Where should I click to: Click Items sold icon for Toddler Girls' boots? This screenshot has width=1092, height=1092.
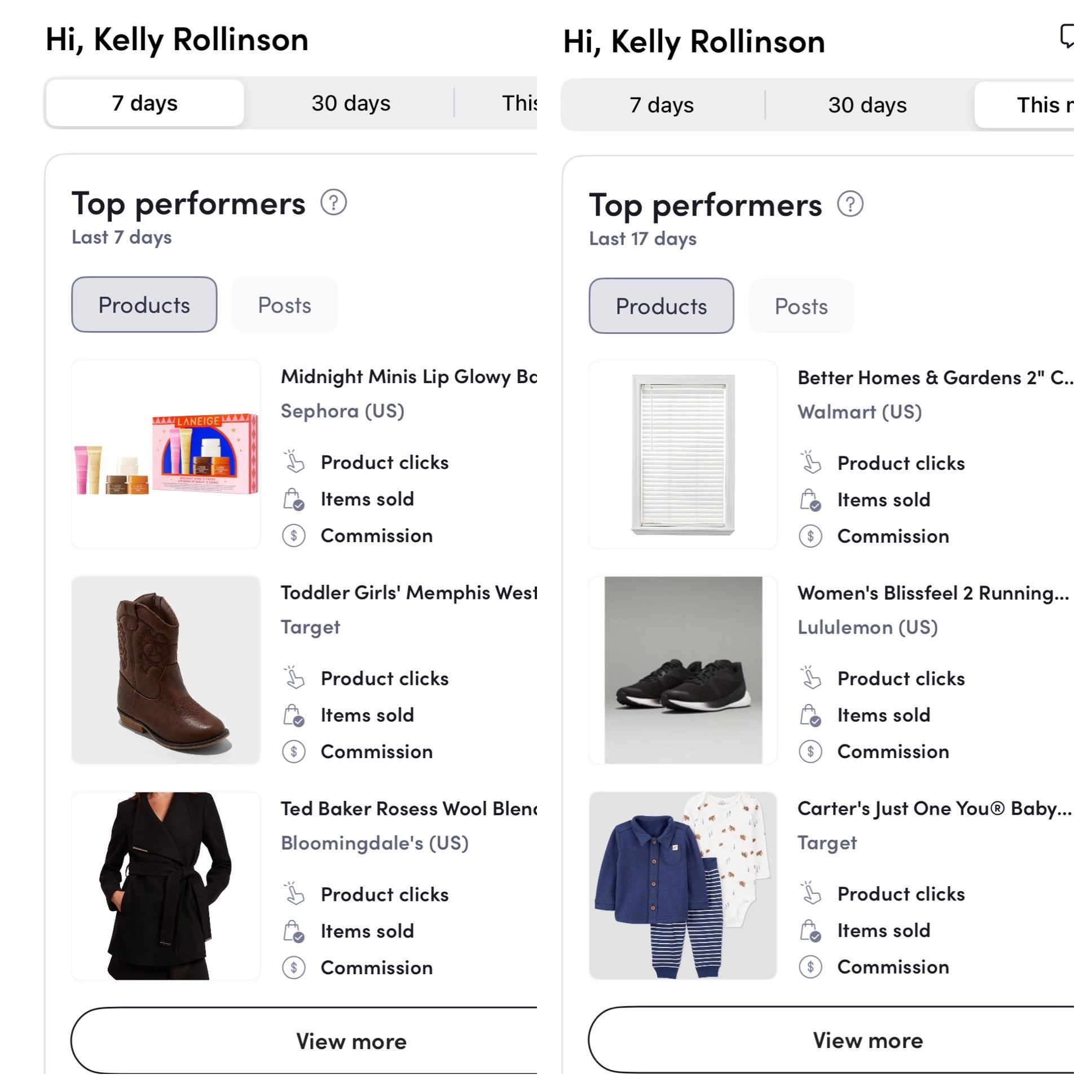point(294,715)
